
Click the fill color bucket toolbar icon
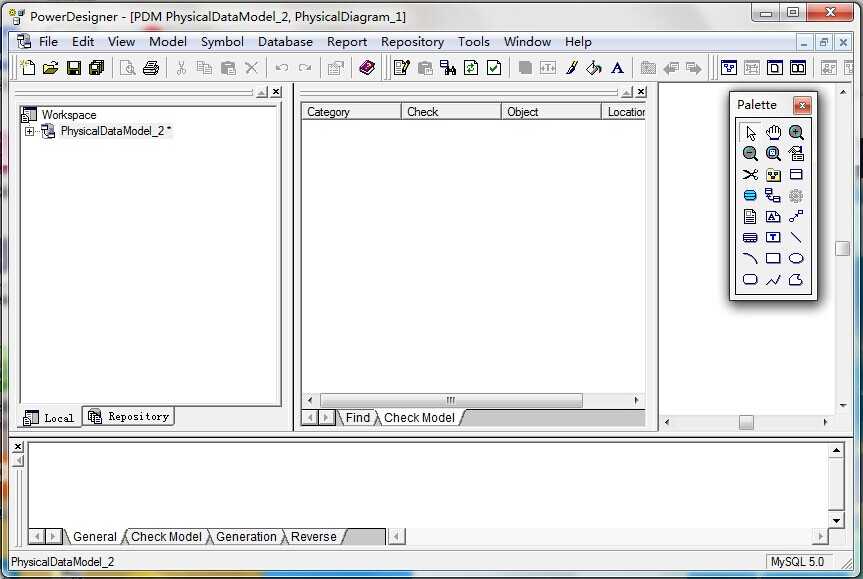(x=594, y=68)
